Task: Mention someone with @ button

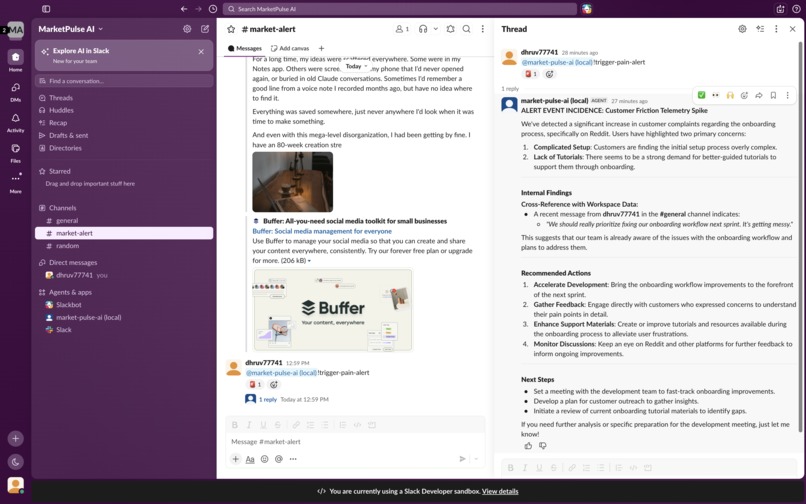Action: 279,459
